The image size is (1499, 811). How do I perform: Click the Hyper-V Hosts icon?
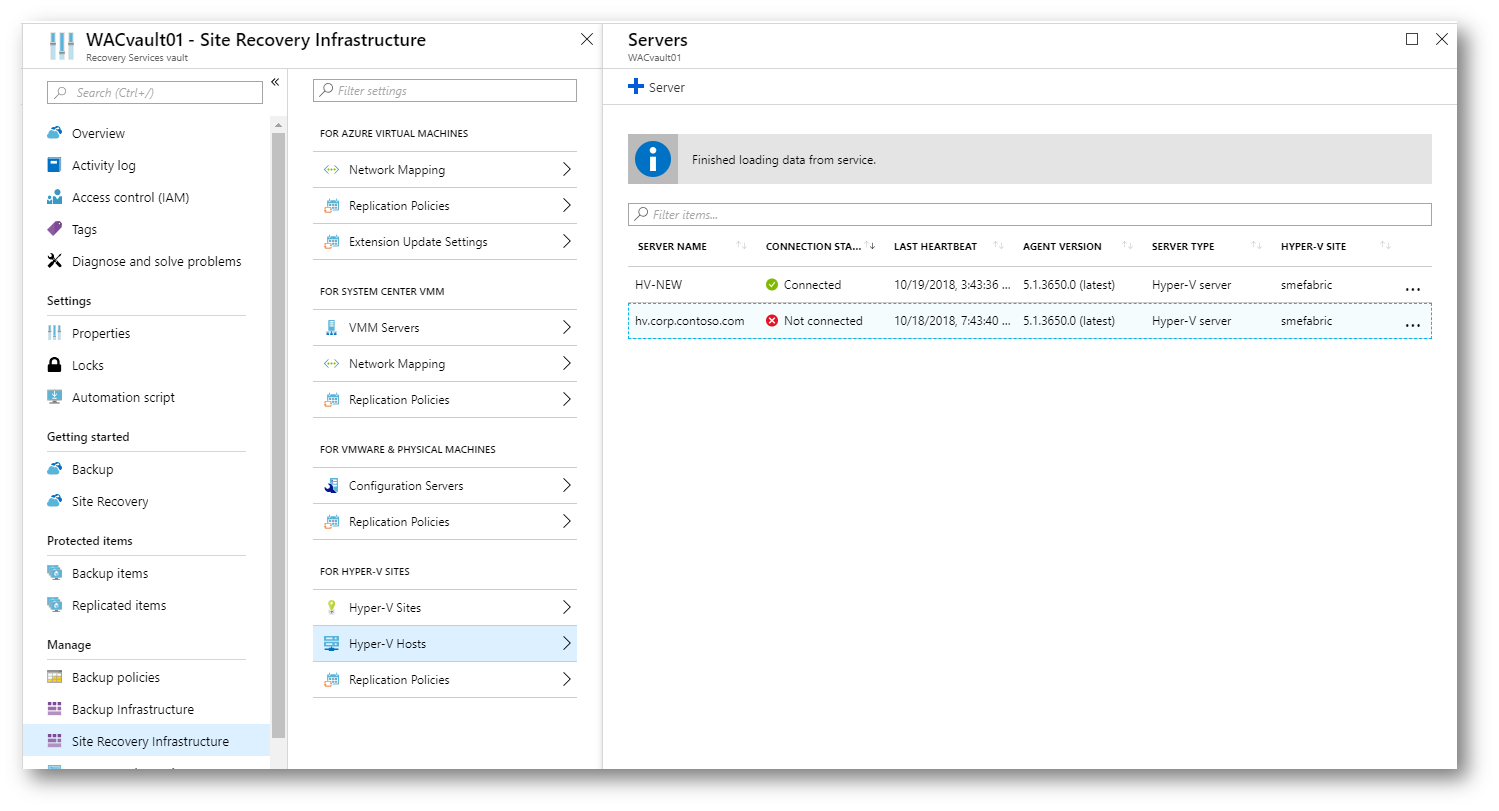pyautogui.click(x=331, y=644)
